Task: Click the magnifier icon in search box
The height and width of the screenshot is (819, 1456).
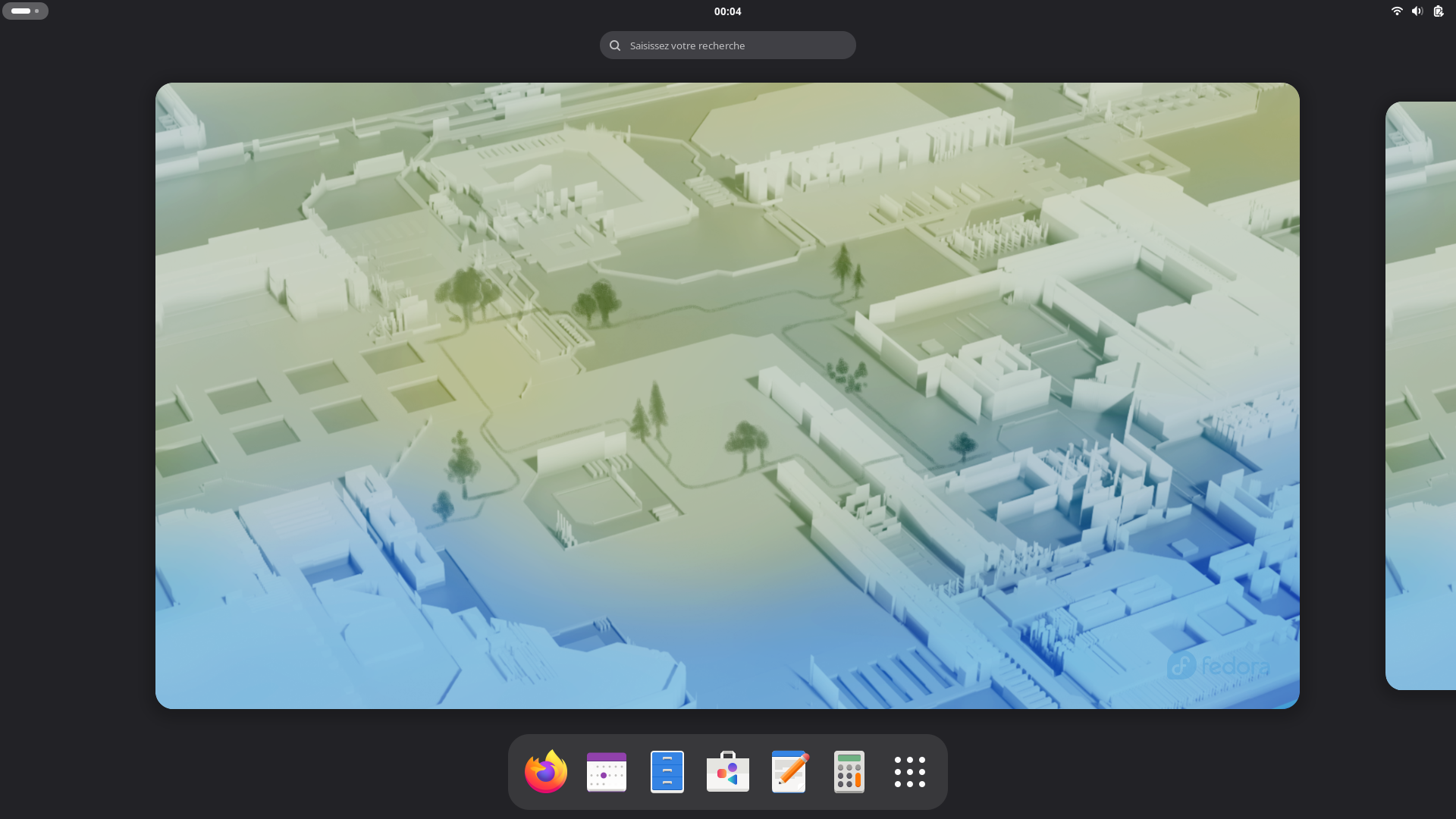Action: [615, 45]
